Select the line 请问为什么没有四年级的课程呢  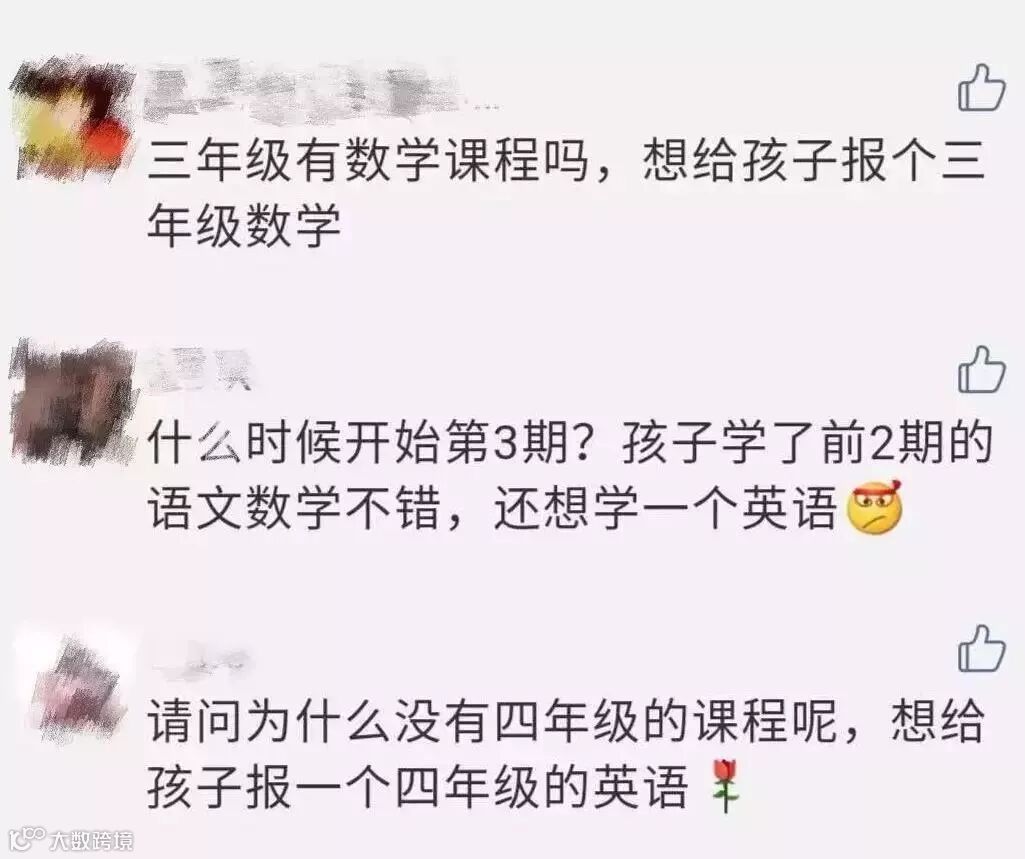tap(492, 722)
